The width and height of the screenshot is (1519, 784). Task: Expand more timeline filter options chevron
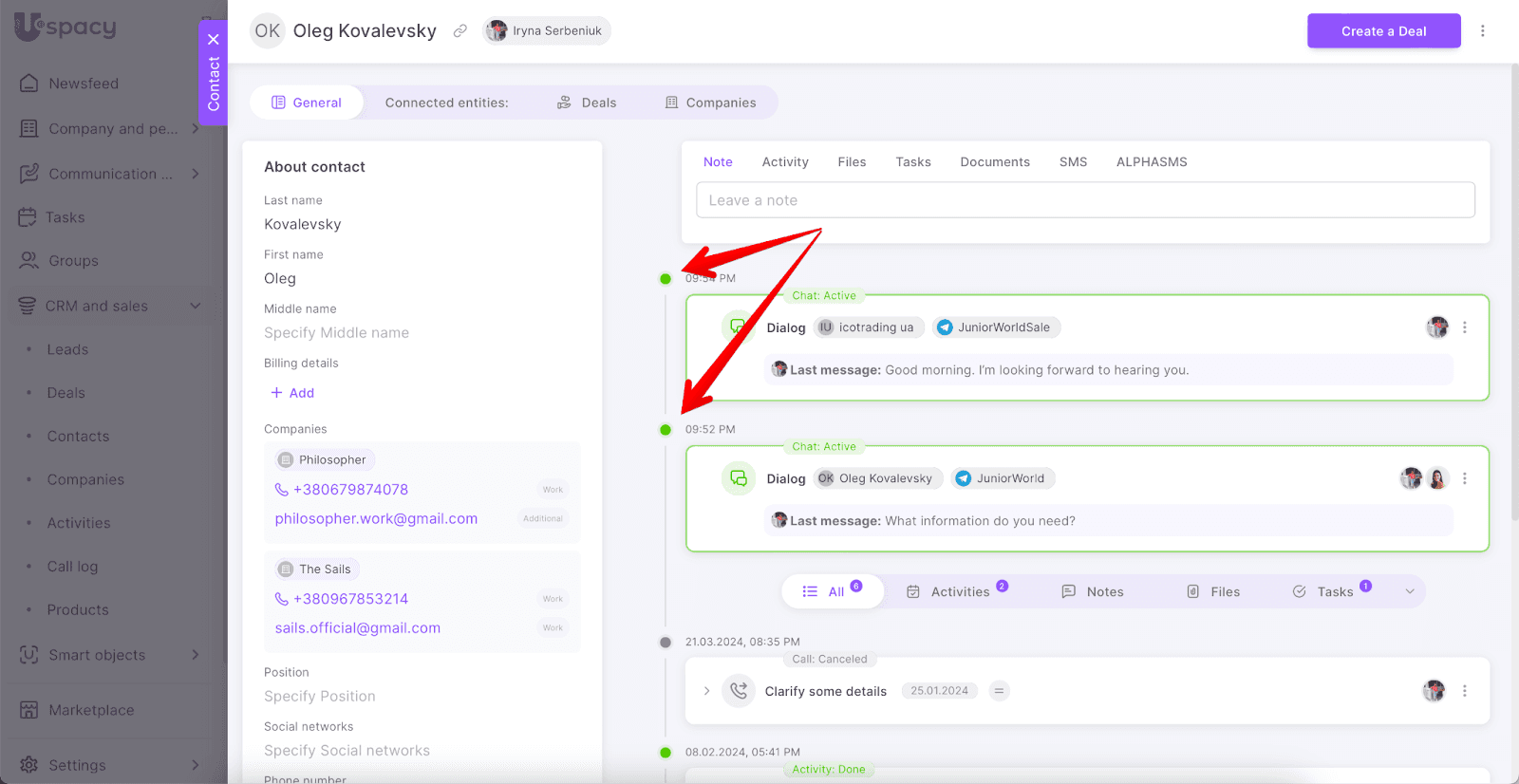coord(1410,591)
